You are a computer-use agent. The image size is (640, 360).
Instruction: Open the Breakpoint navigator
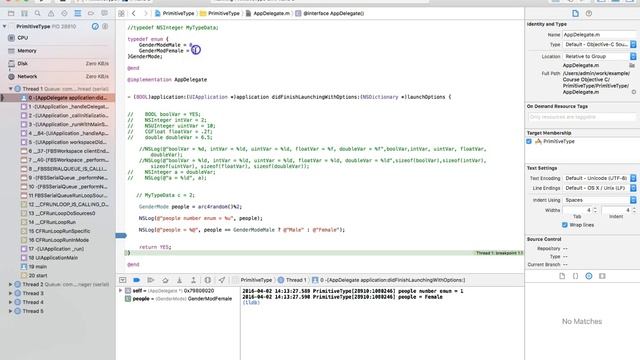(91, 13)
